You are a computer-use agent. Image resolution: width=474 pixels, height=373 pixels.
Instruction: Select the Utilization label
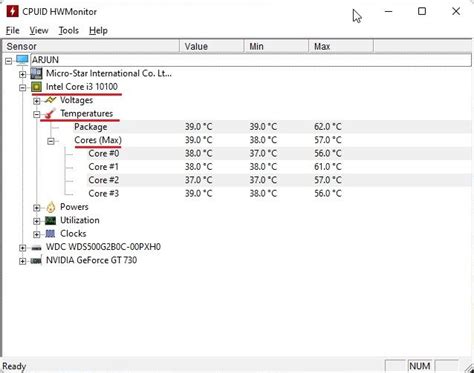point(80,220)
